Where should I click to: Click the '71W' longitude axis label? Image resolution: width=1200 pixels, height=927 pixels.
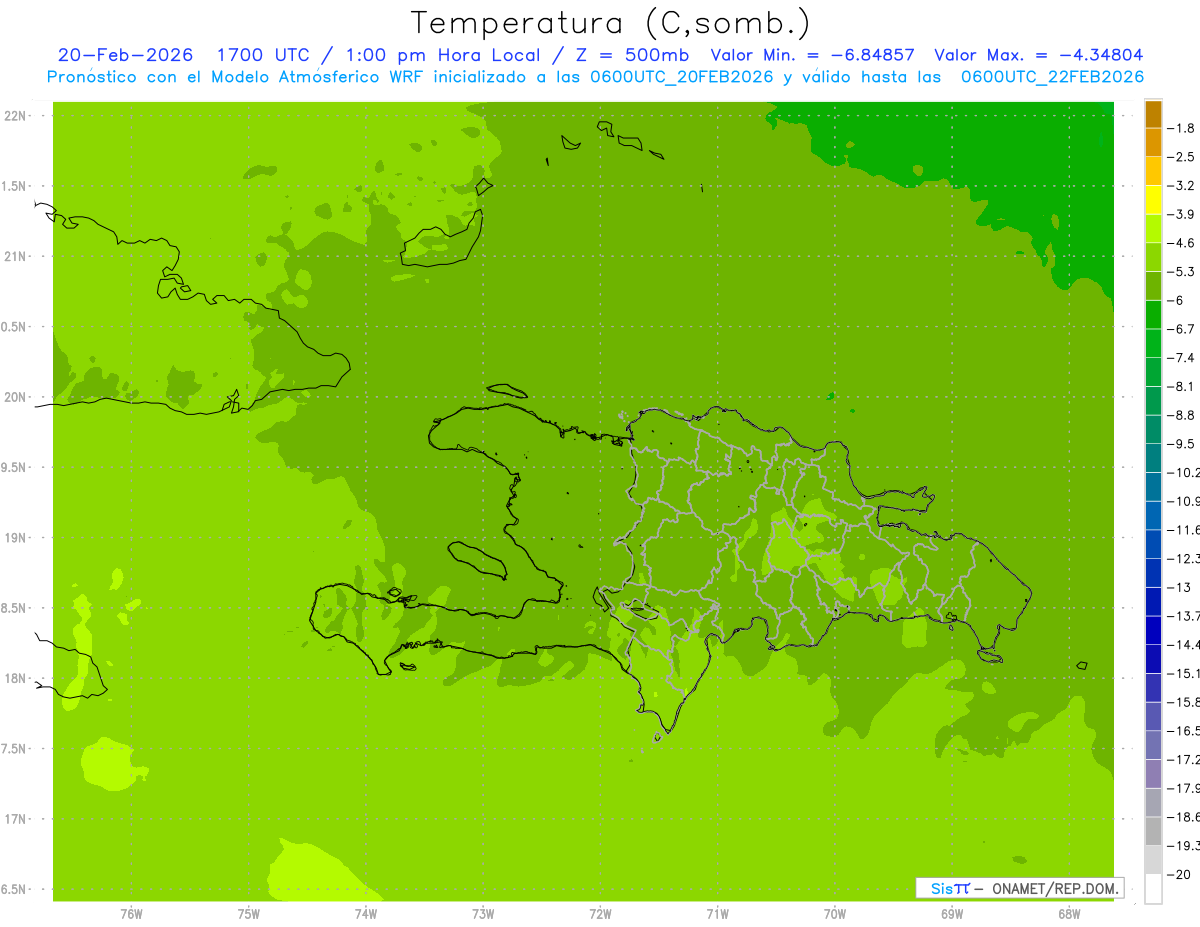[717, 912]
